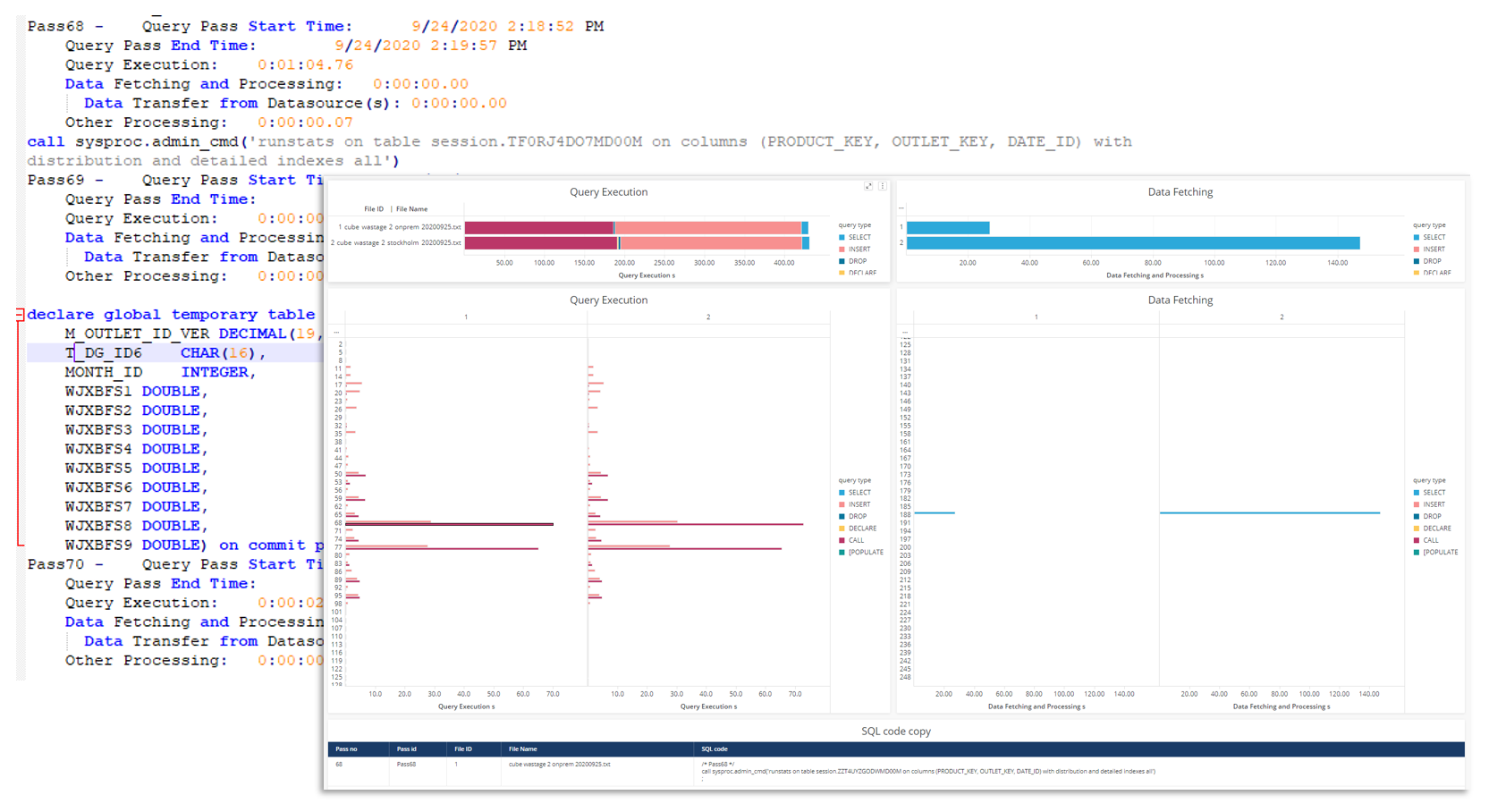1489x812 pixels.
Task: Collapse the declare global temporary table code block
Action: (x=20, y=314)
